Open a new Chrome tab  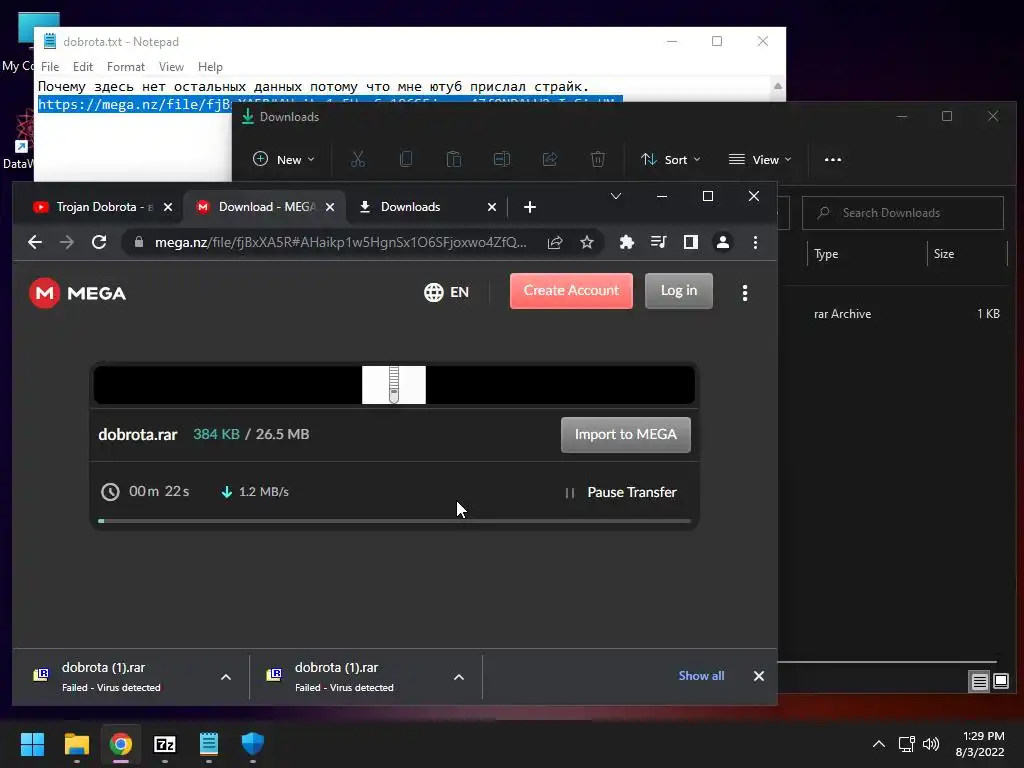(530, 207)
